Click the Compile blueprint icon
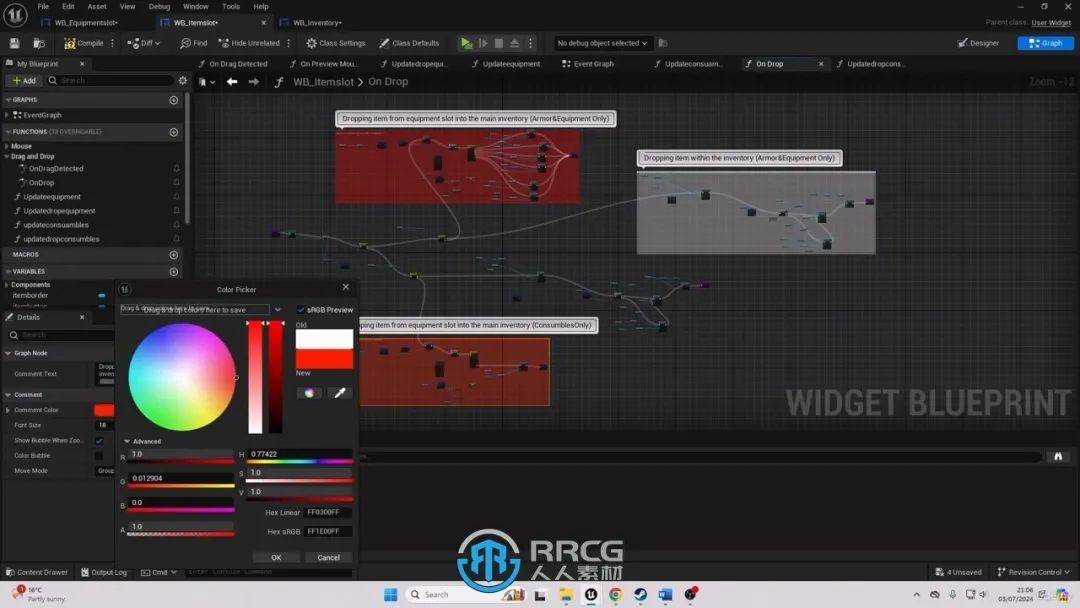Image resolution: width=1080 pixels, height=608 pixels. click(x=70, y=43)
